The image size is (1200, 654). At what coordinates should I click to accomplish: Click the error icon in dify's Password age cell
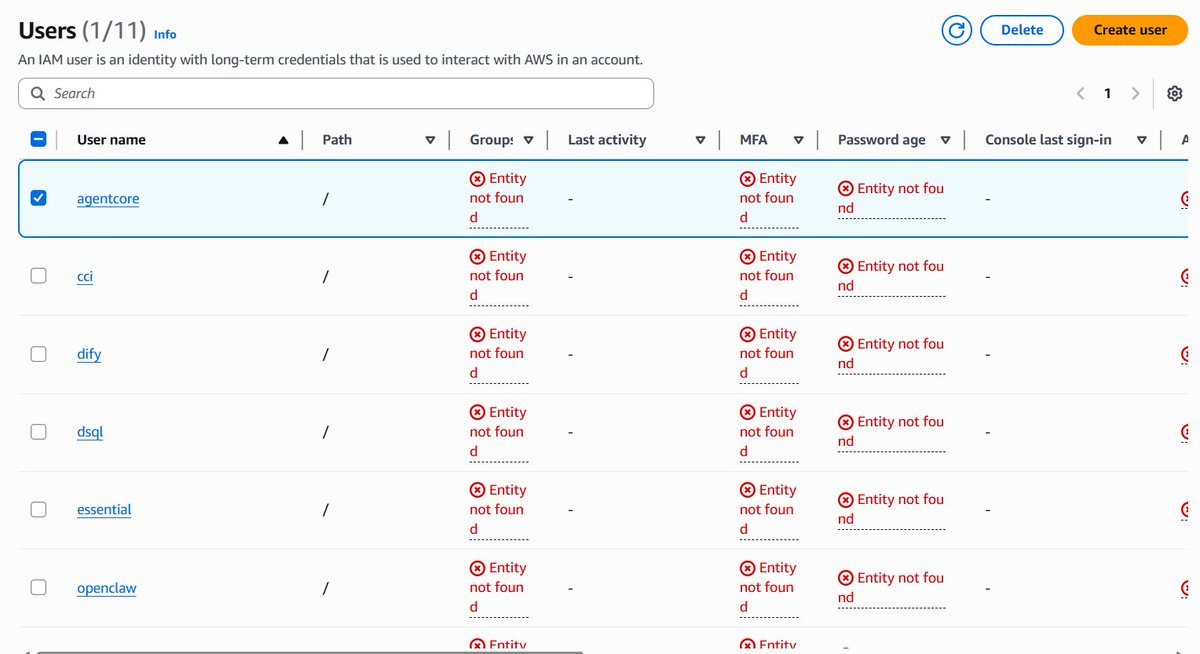pyautogui.click(x=846, y=344)
